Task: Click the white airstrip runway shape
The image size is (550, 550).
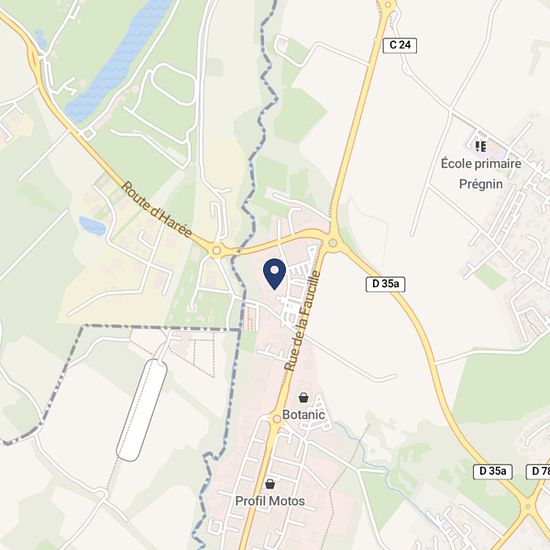Action: (142, 410)
